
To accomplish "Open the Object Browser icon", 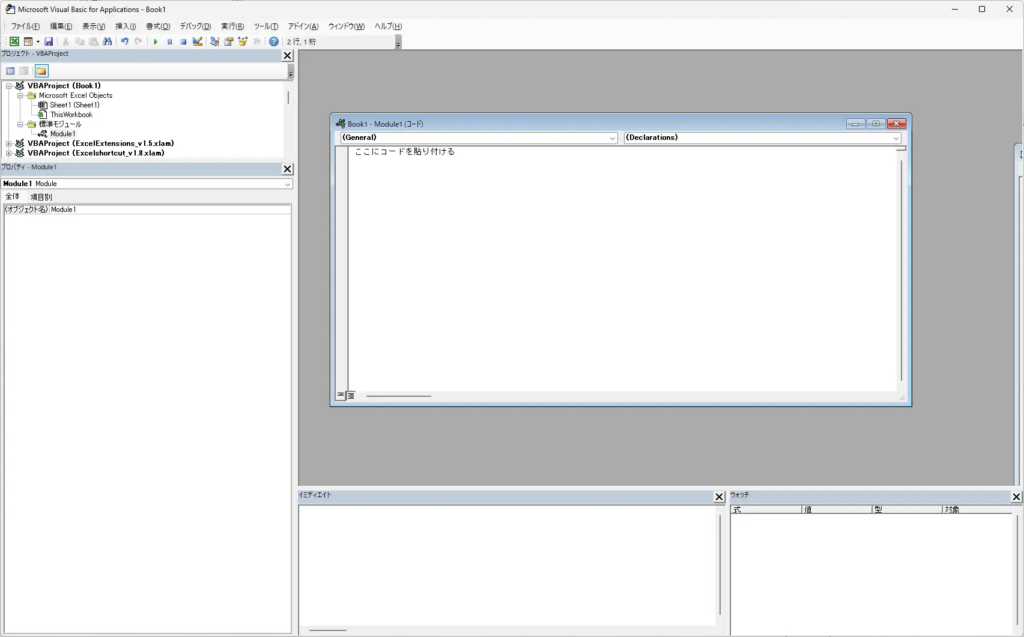I will [x=243, y=42].
